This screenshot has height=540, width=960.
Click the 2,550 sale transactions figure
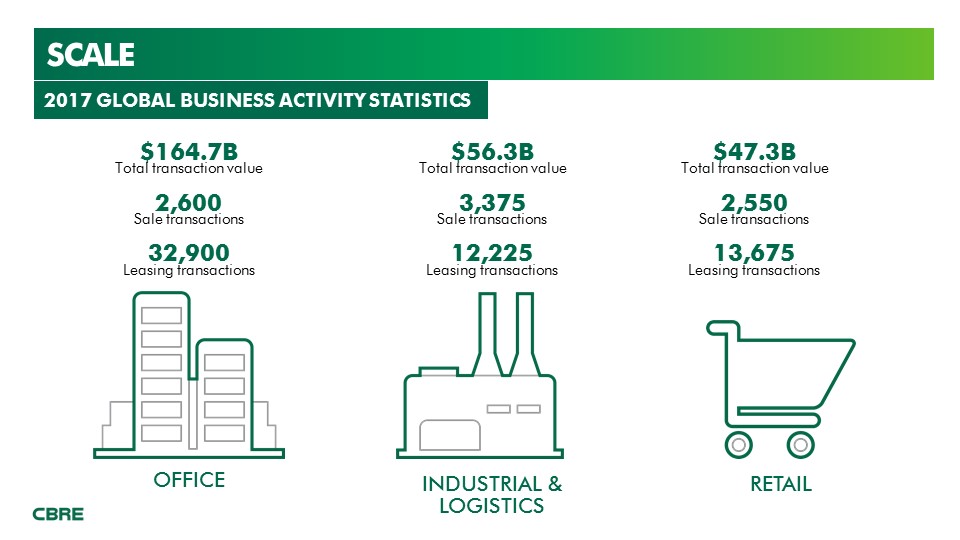coord(754,202)
